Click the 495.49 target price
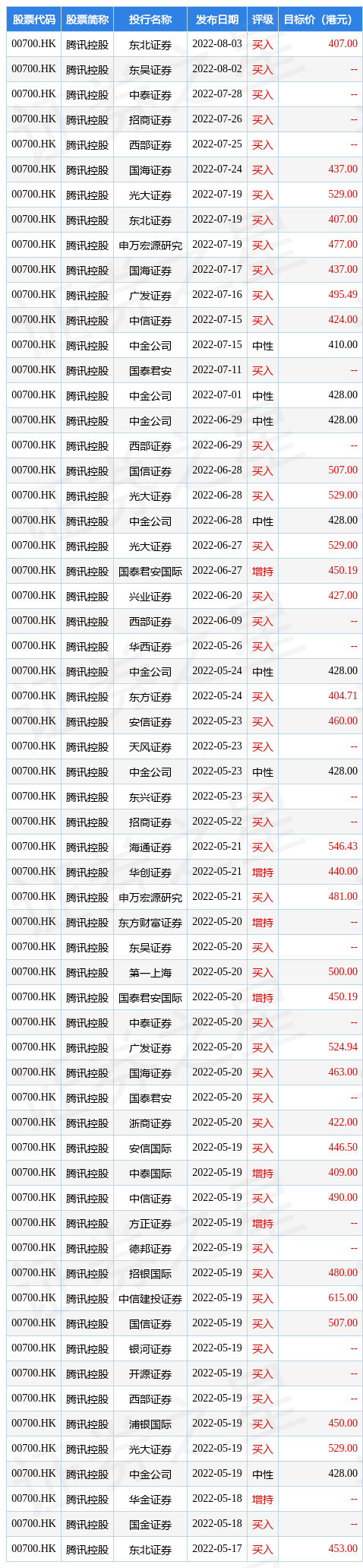 pos(342,295)
